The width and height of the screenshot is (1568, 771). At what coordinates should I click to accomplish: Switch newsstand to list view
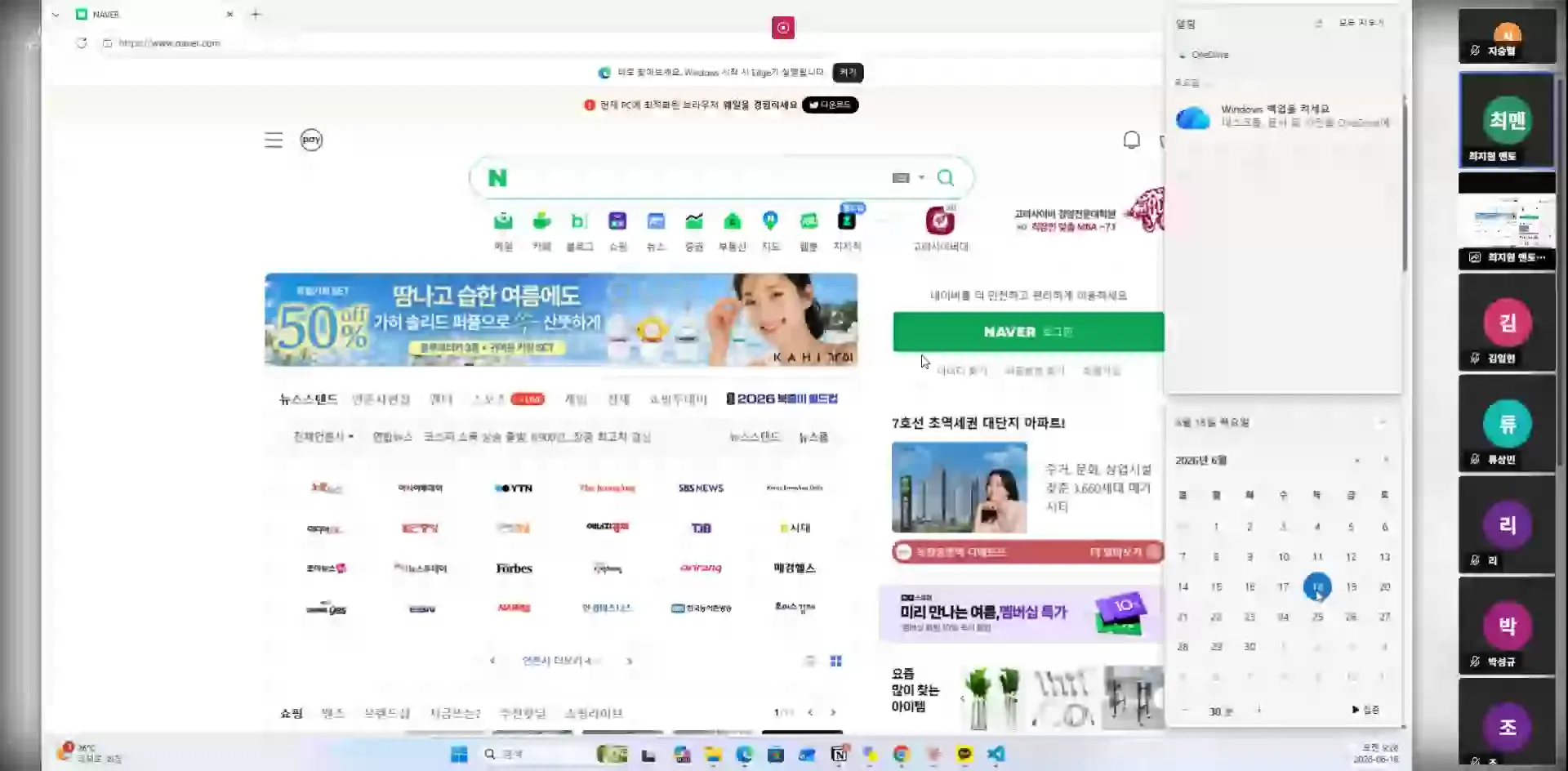pyautogui.click(x=809, y=661)
